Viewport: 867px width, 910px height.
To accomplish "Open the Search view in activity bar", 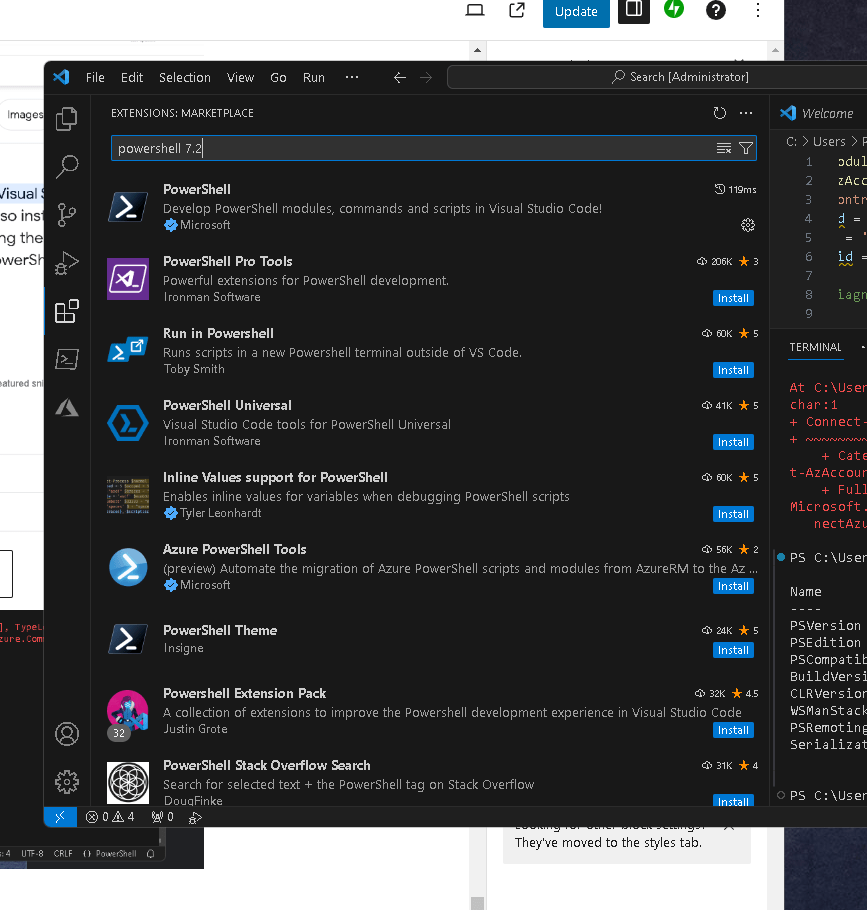I will point(67,167).
